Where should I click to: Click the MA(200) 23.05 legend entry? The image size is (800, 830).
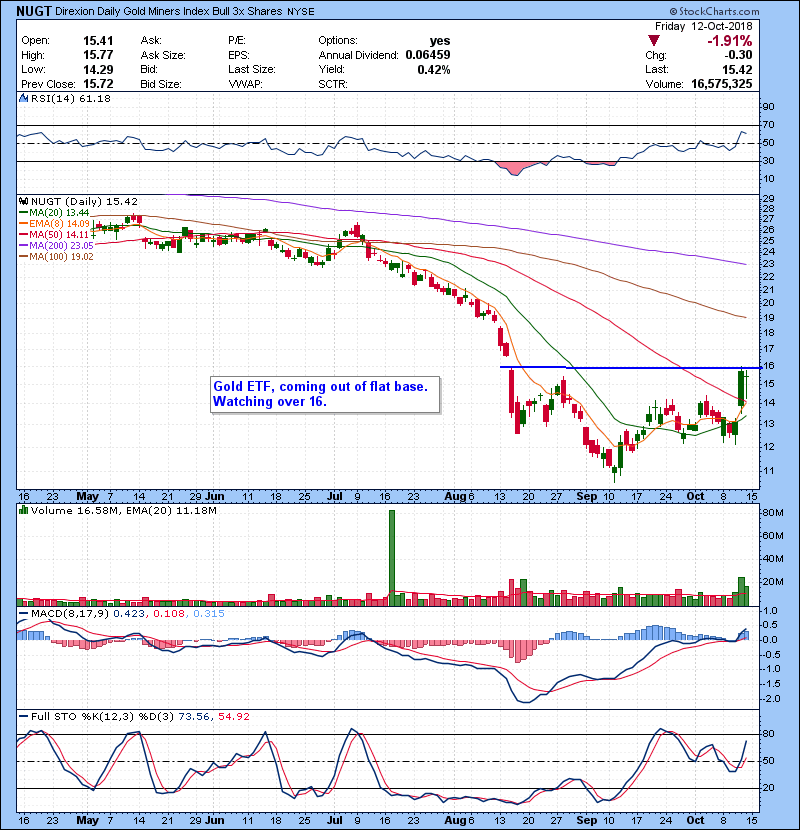pos(57,246)
